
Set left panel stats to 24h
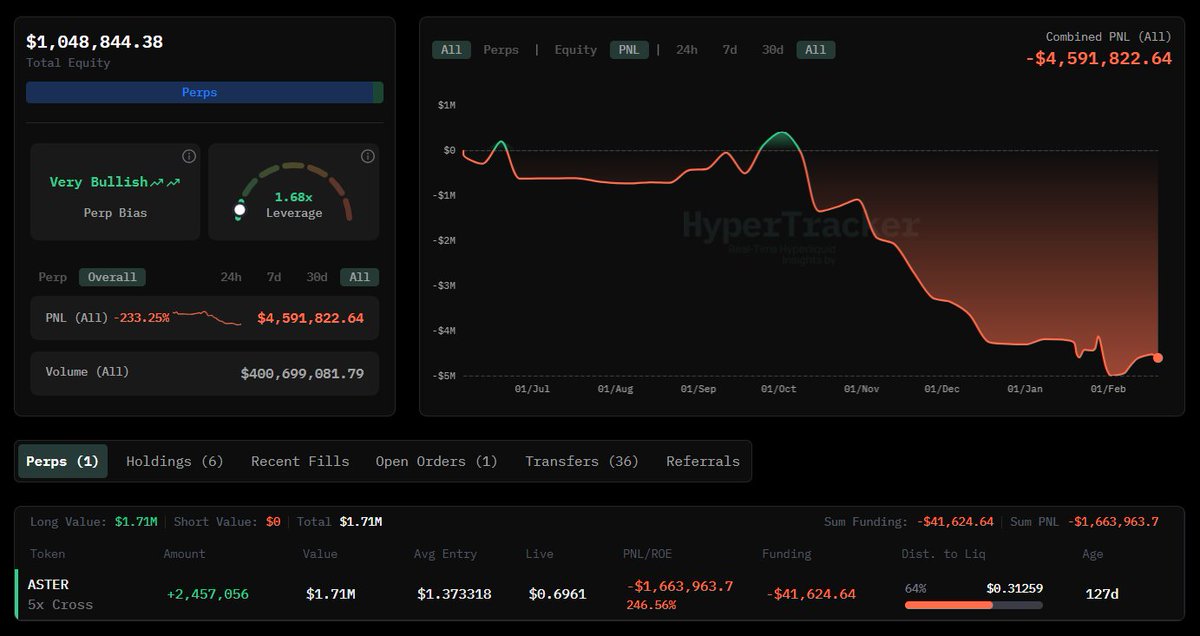coord(231,277)
